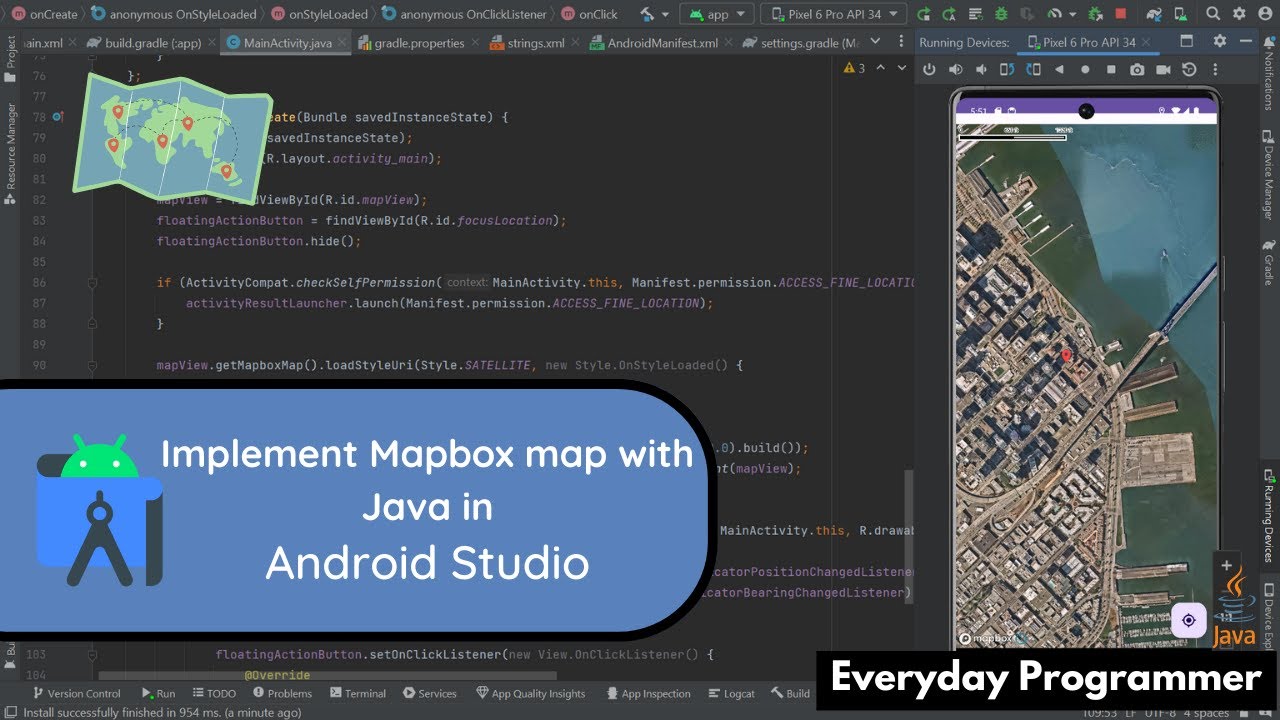The width and height of the screenshot is (1280, 720).
Task: Open Running Devices panel settings gear
Action: click(1219, 42)
